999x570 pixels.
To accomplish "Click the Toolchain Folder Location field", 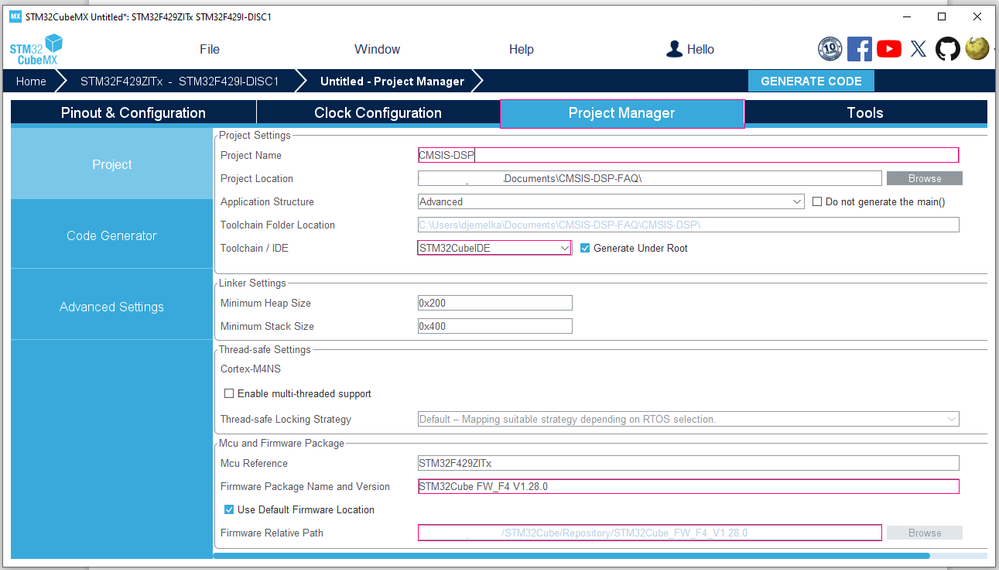I will point(688,225).
